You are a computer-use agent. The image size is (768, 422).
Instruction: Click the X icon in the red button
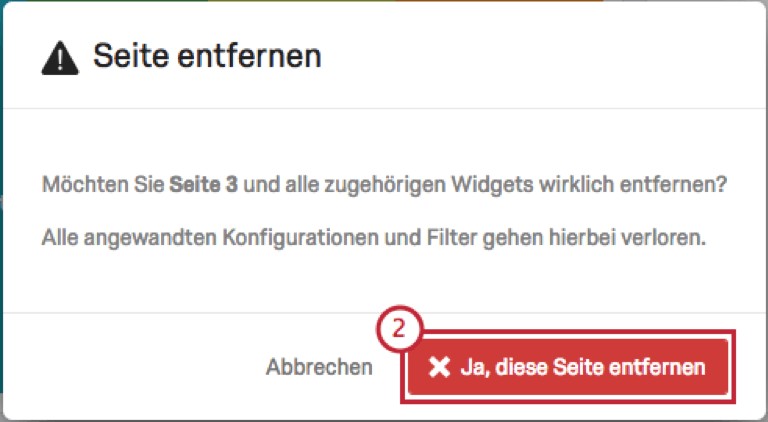click(x=439, y=367)
